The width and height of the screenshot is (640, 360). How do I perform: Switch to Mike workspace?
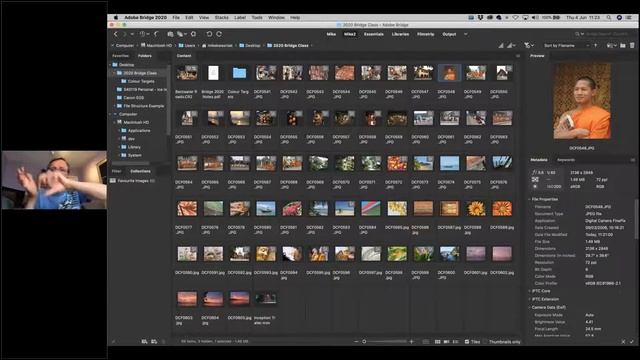(331, 34)
